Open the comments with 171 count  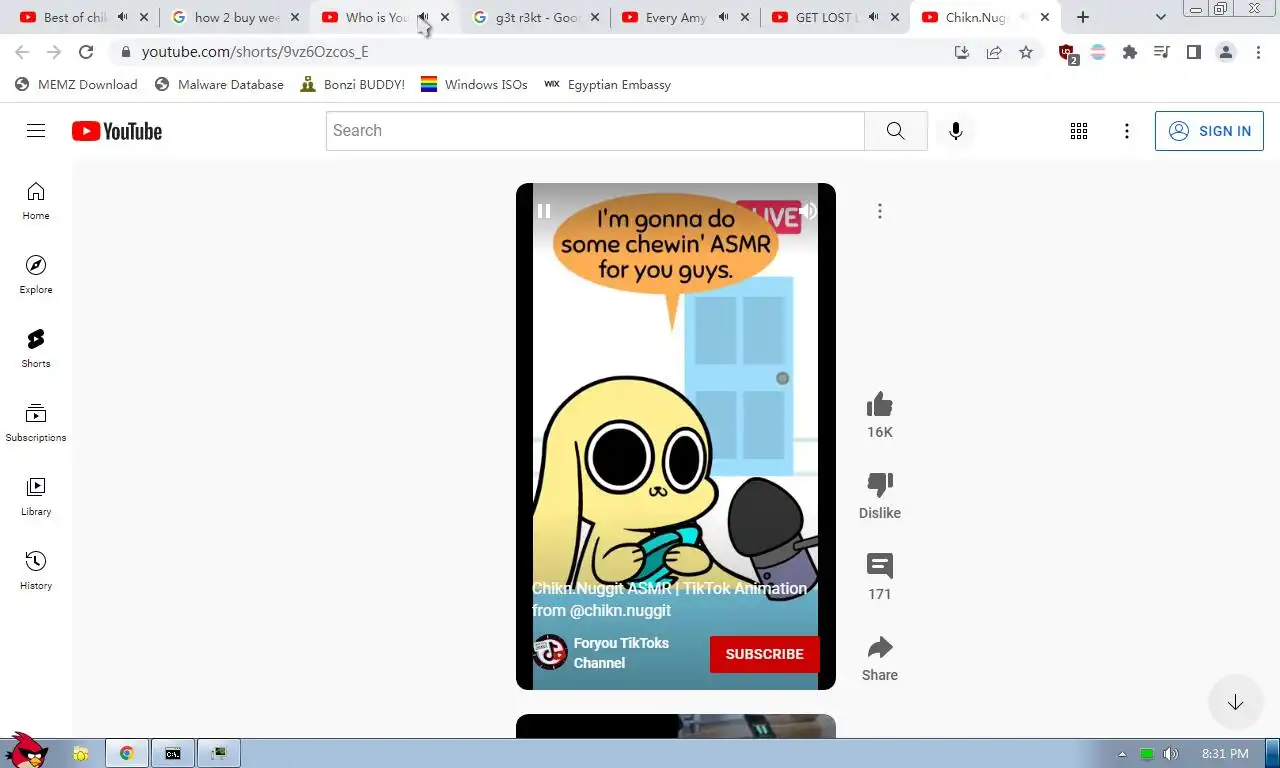(x=880, y=566)
